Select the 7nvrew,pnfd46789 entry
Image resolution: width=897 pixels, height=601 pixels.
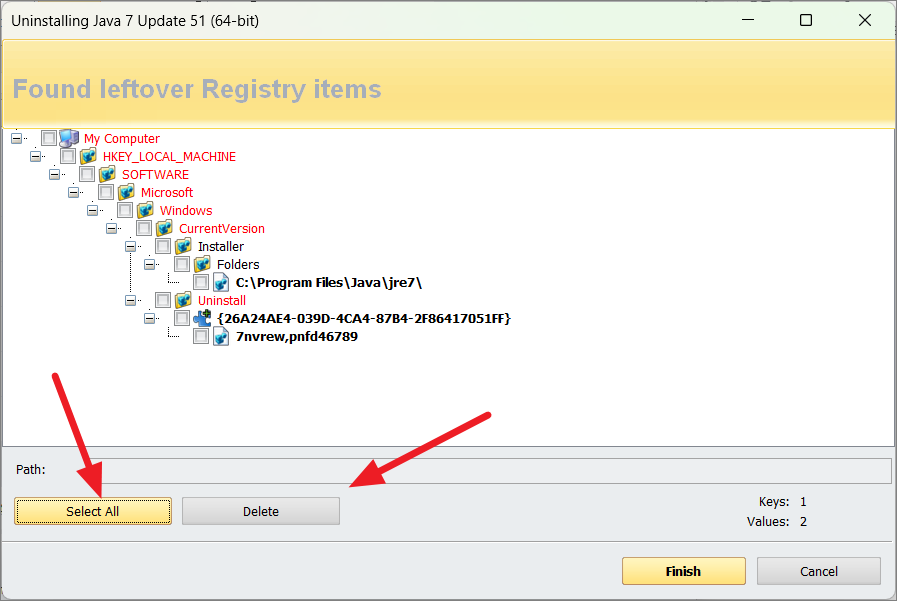click(297, 337)
